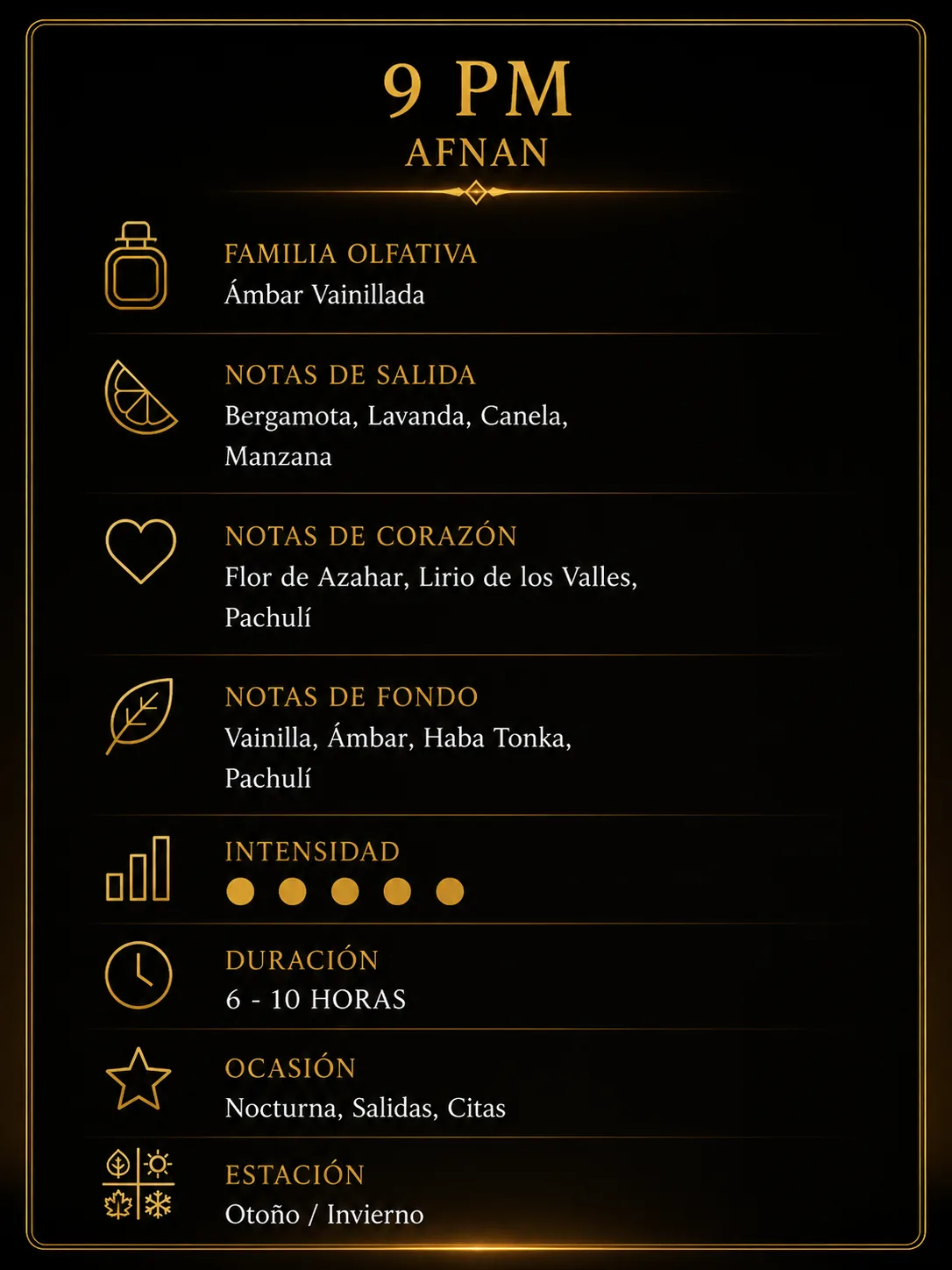Screen dimensions: 952x1270
Task: Select the Notas de Salida heading
Action: point(351,375)
